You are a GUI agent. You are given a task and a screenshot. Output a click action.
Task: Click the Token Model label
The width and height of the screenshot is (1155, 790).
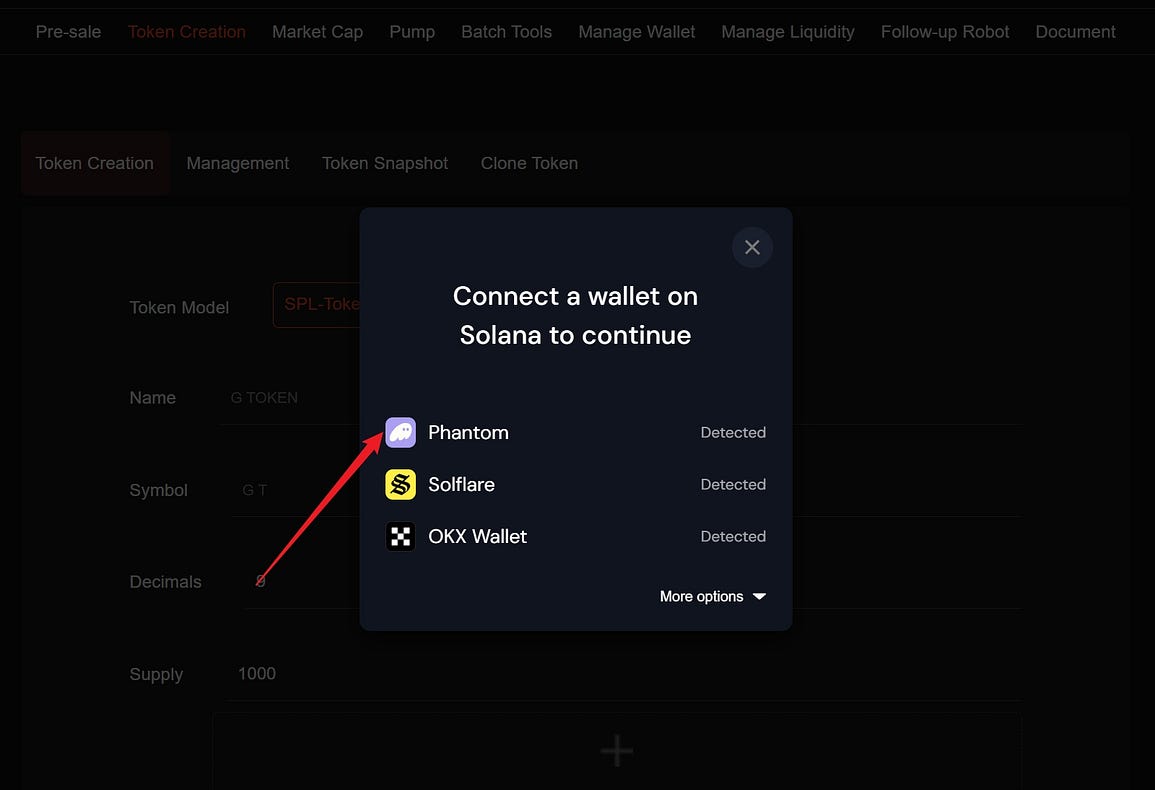tap(179, 308)
